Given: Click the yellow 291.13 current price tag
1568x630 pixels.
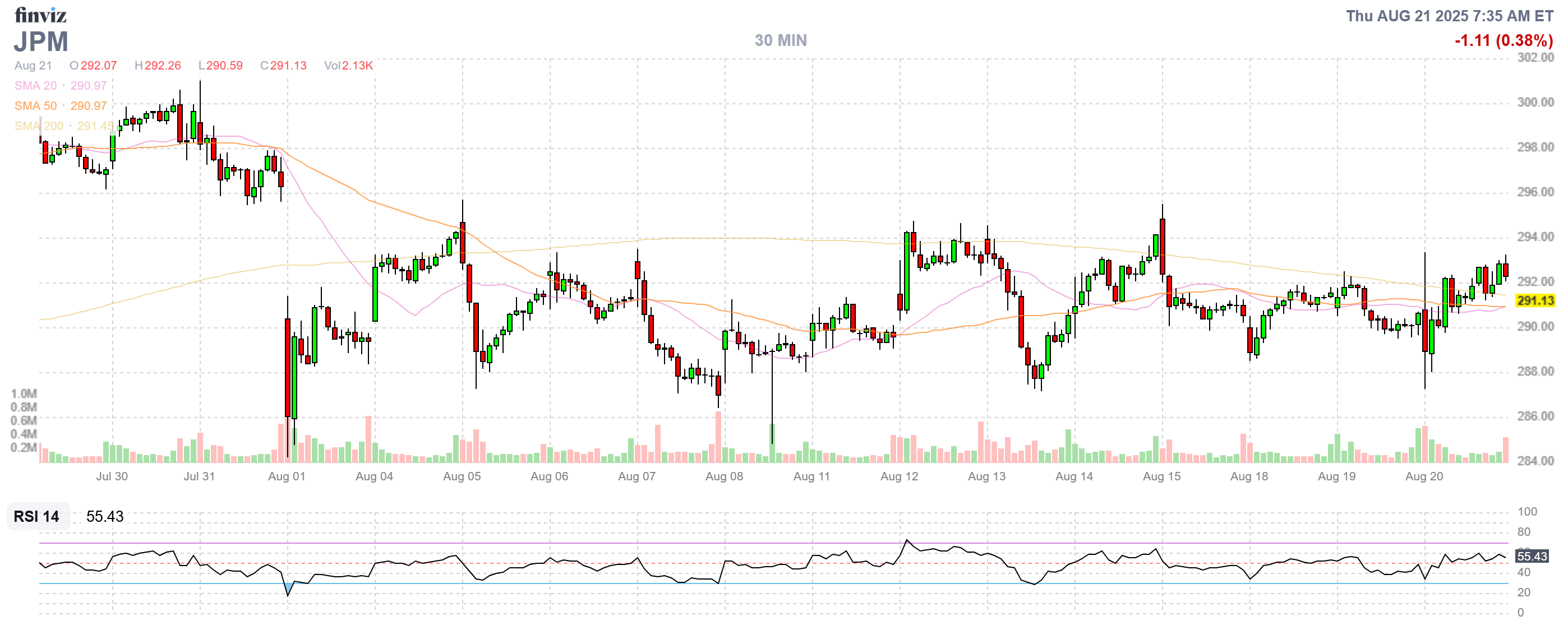Looking at the screenshot, I should tap(1534, 300).
